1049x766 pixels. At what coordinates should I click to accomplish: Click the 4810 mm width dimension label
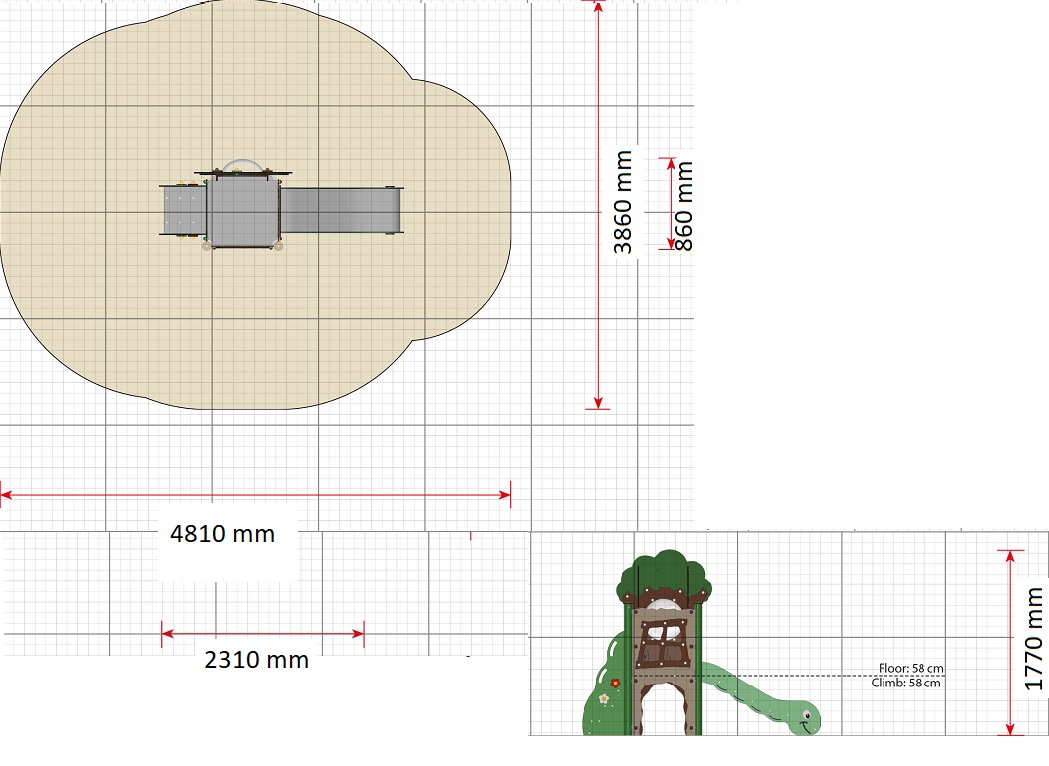click(222, 534)
